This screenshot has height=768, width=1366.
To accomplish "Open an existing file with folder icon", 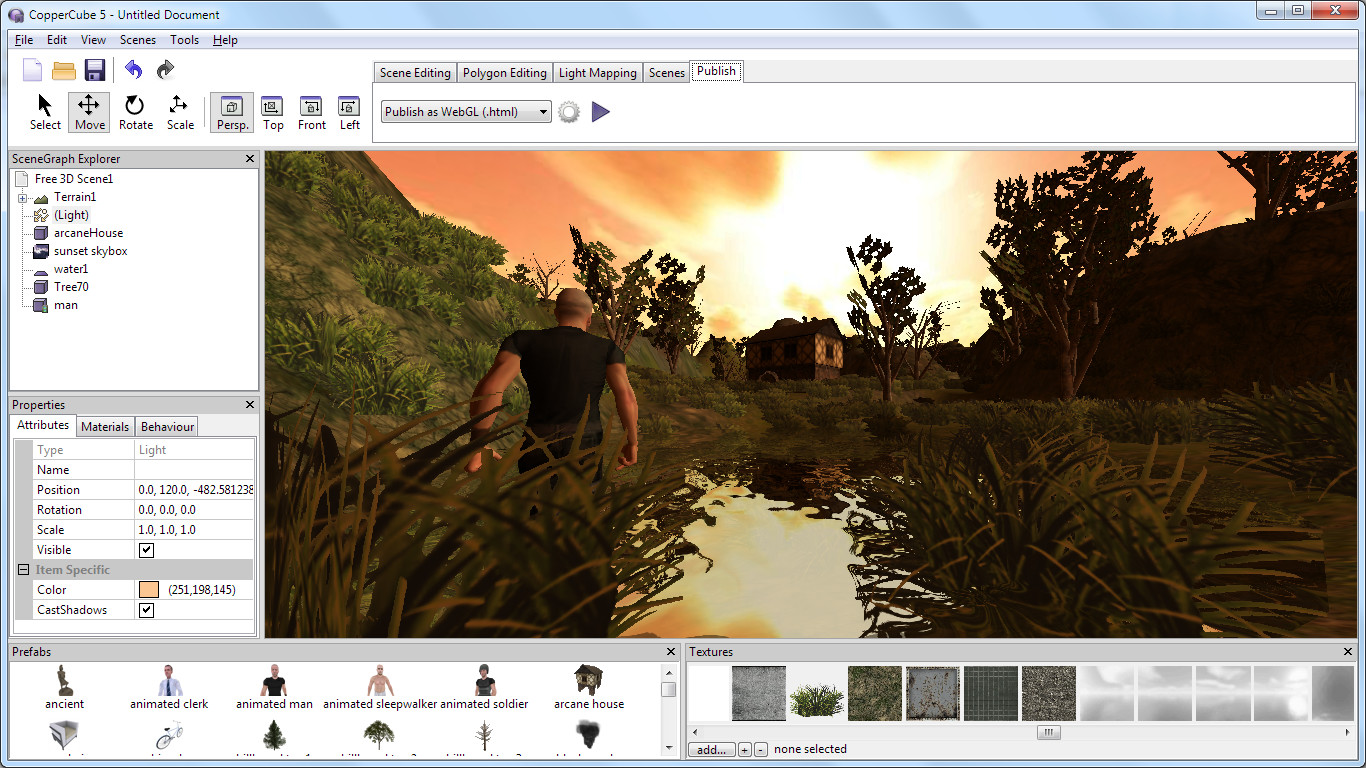I will click(64, 70).
